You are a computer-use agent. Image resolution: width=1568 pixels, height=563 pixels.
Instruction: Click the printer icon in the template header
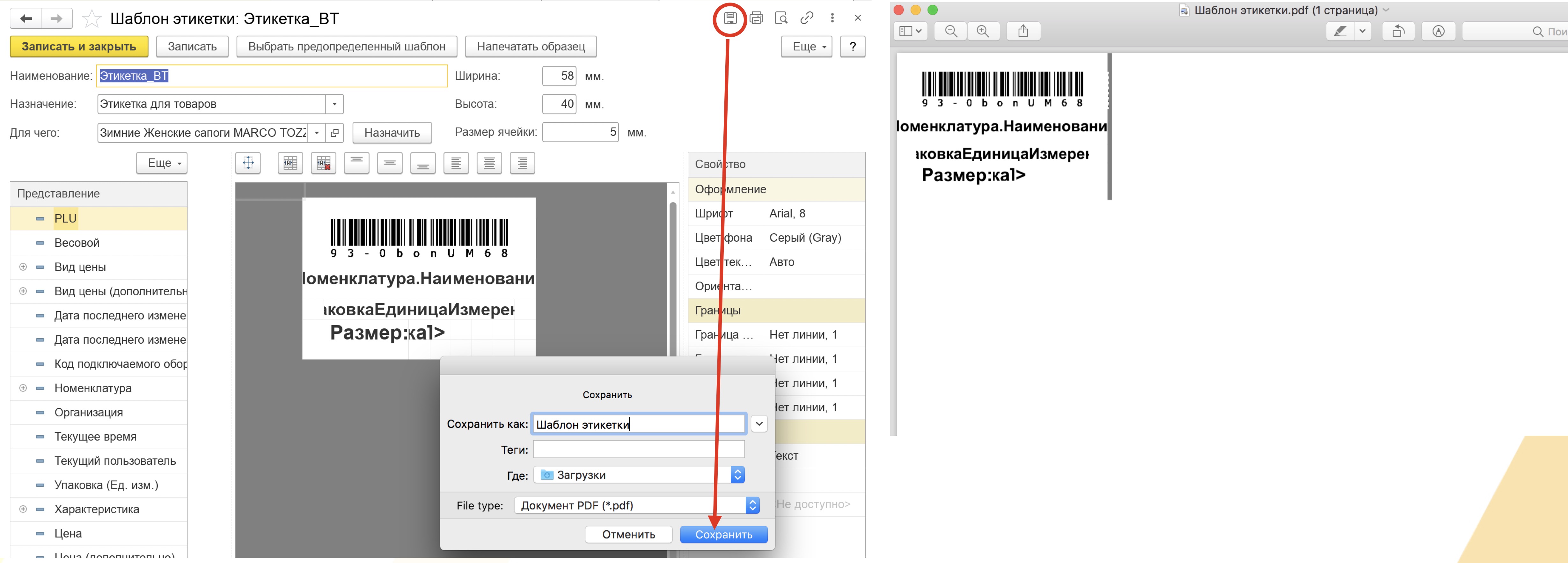point(756,18)
